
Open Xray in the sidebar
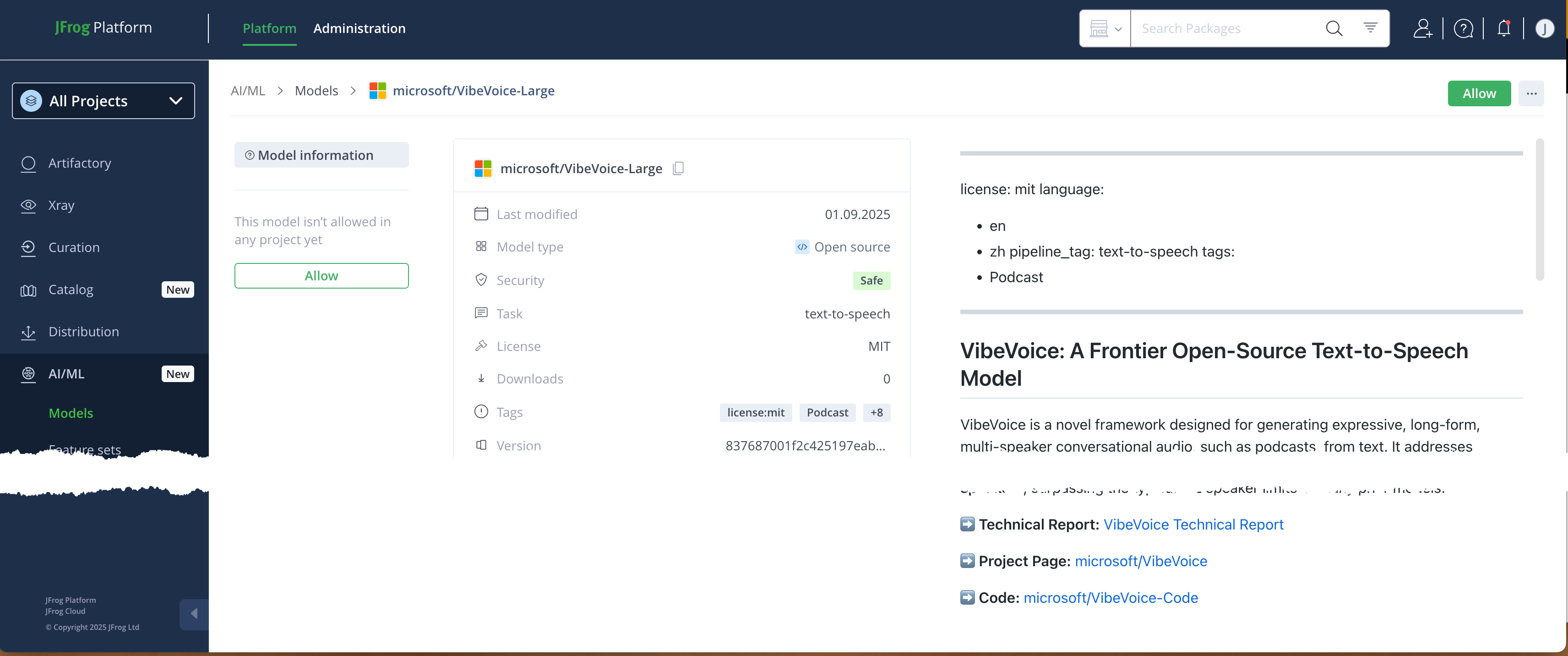click(61, 205)
